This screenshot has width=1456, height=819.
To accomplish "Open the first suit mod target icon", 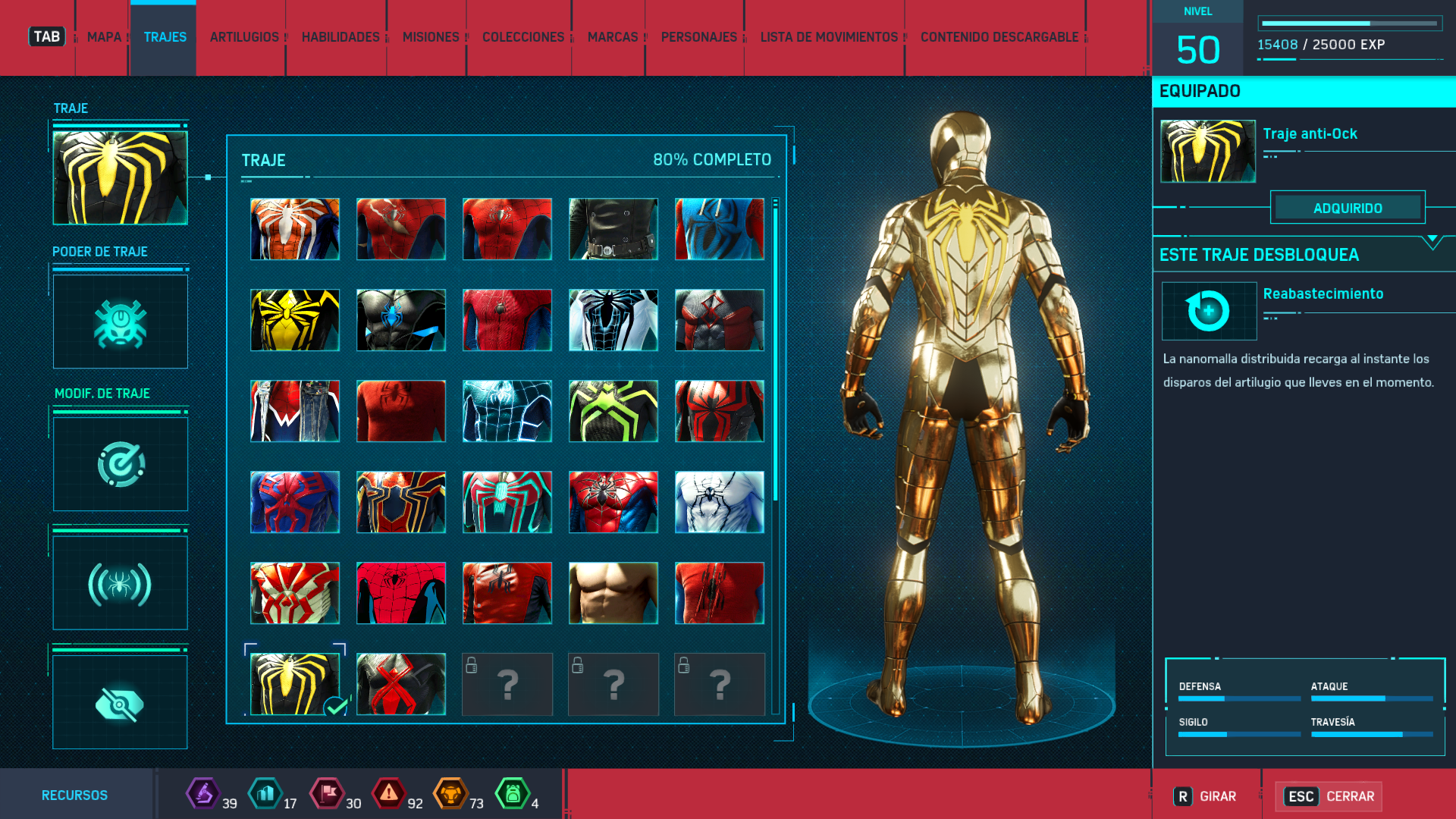I will click(x=120, y=464).
